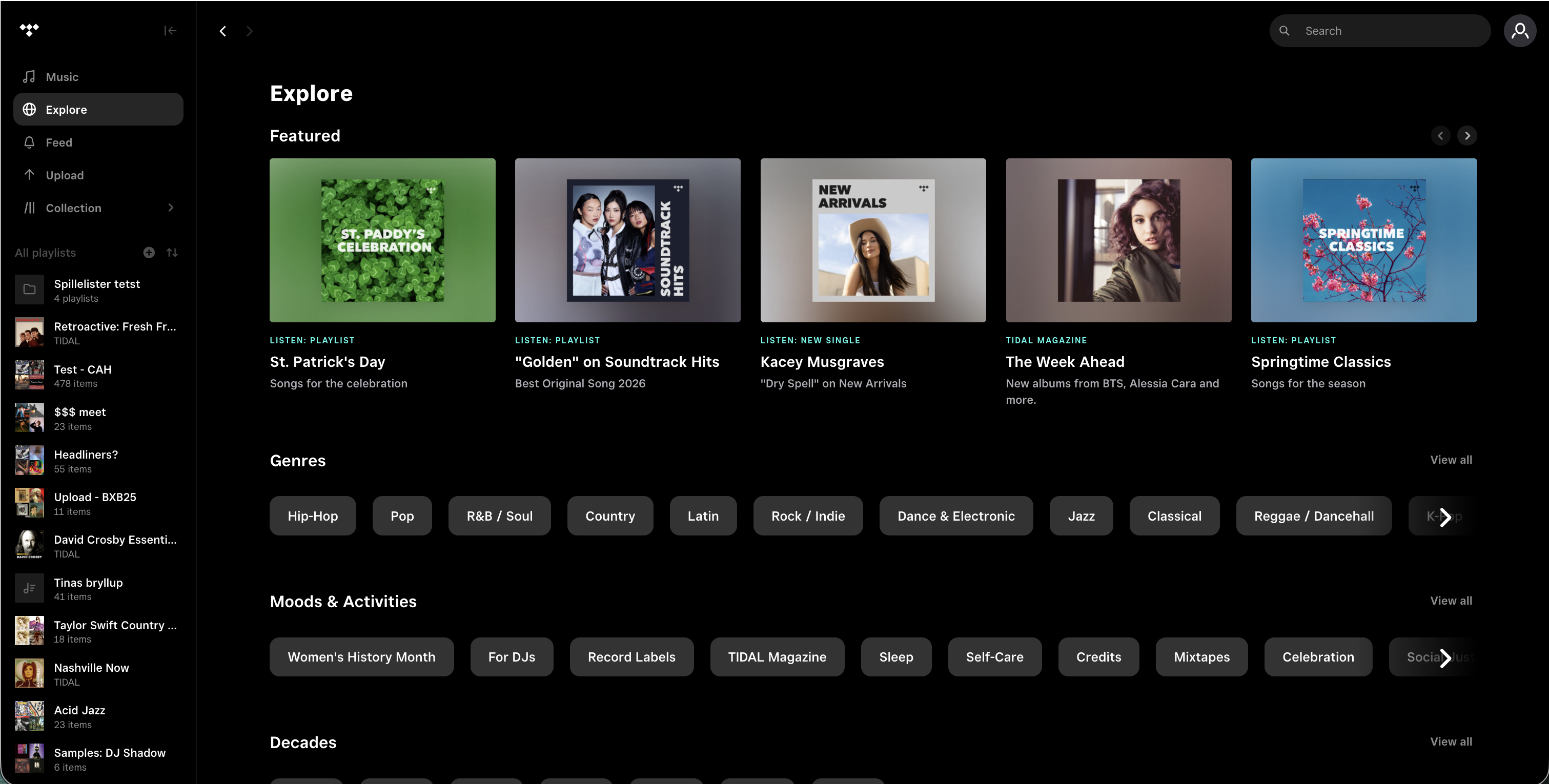Open the Self-Care mood
The image size is (1549, 784).
(994, 657)
